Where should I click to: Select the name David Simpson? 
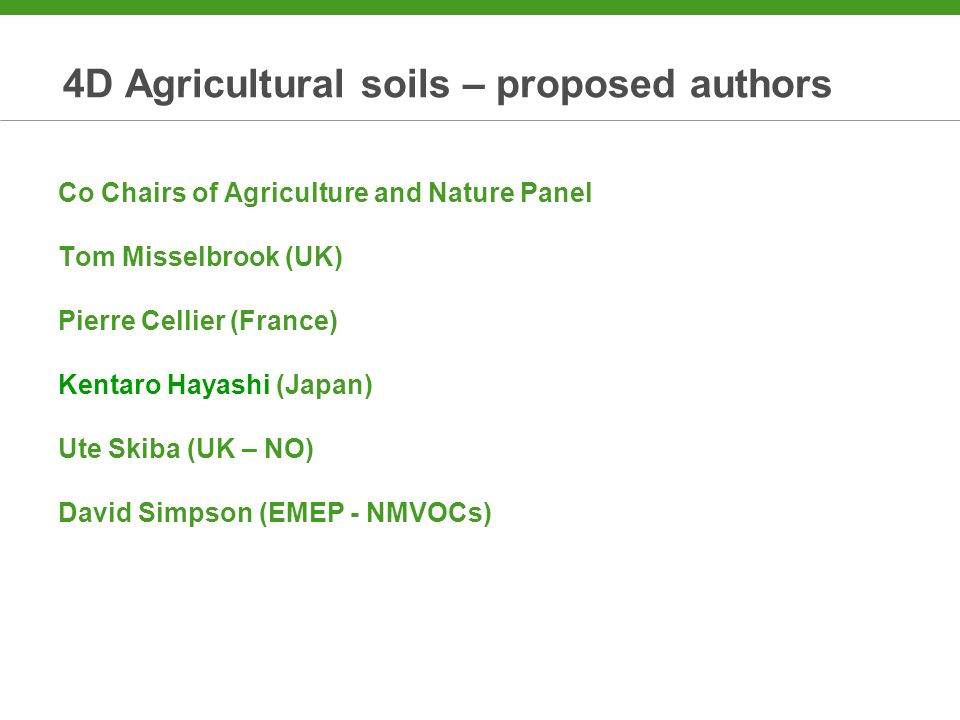pos(156,512)
